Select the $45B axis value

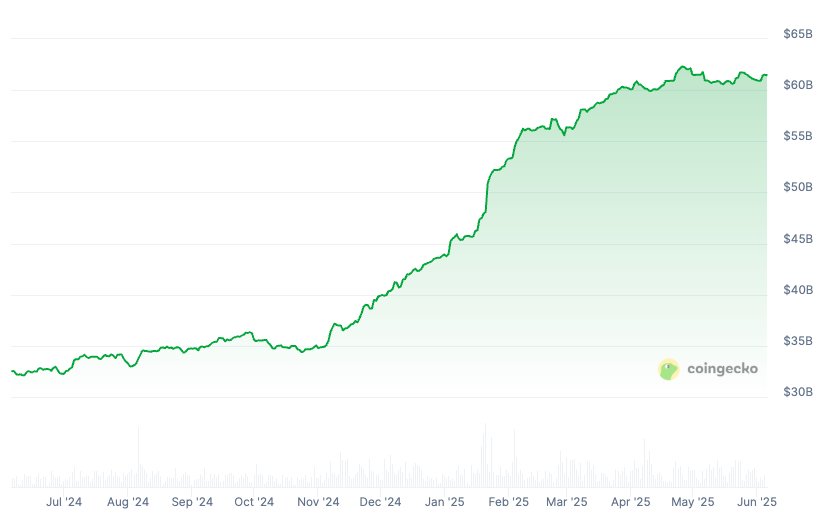[798, 239]
